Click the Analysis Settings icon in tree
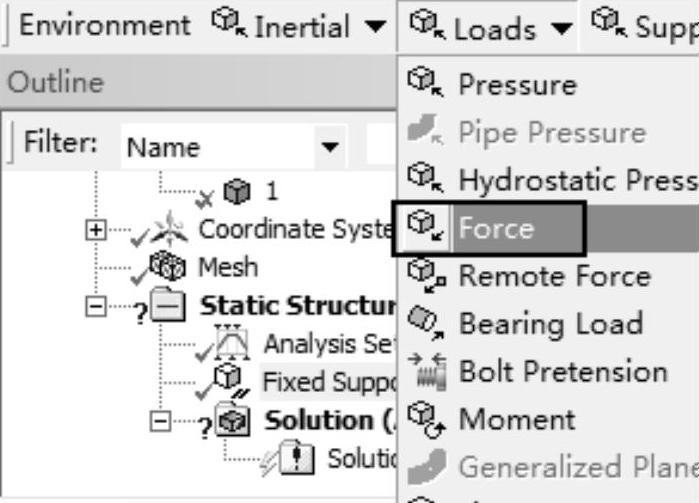699x503 pixels. pyautogui.click(x=237, y=344)
